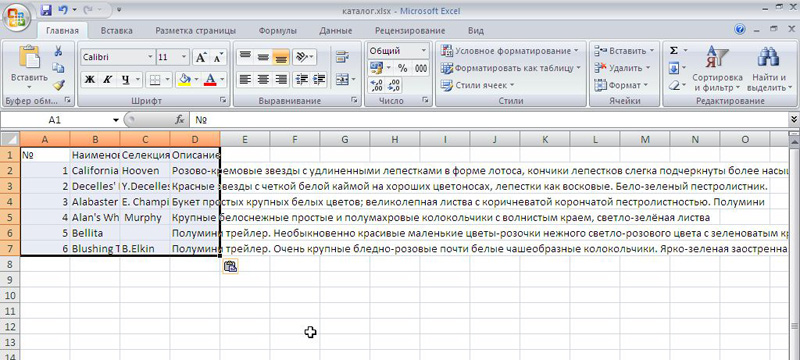
Task: Open the AutoSum Σ function
Action: click(674, 50)
